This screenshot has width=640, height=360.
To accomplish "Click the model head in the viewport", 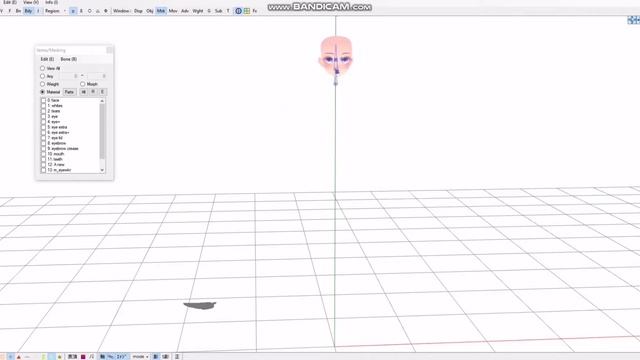I will click(336, 55).
